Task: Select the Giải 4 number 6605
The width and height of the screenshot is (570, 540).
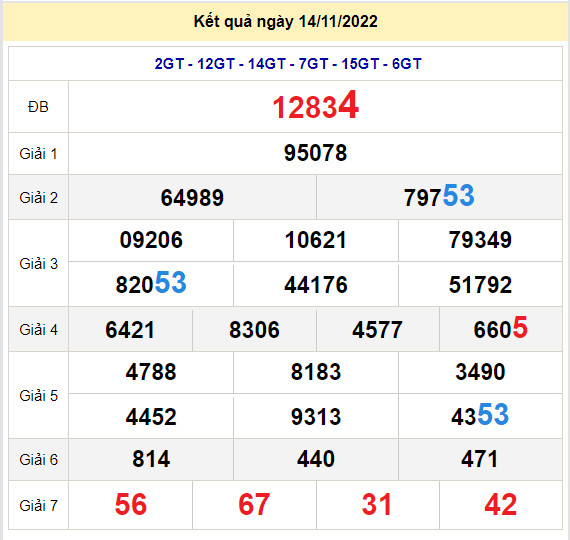Action: [x=501, y=328]
